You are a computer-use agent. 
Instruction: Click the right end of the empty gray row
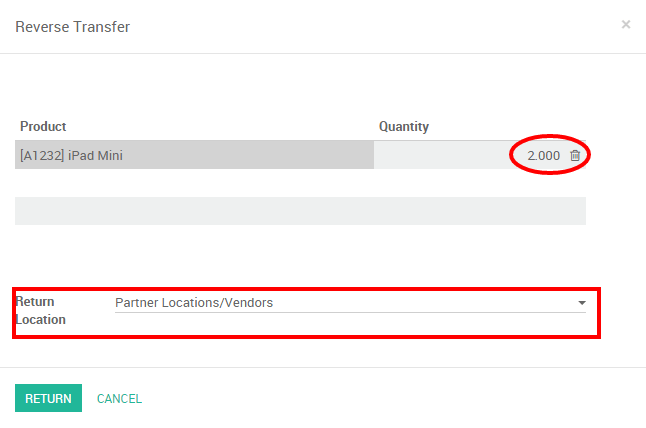tap(570, 211)
